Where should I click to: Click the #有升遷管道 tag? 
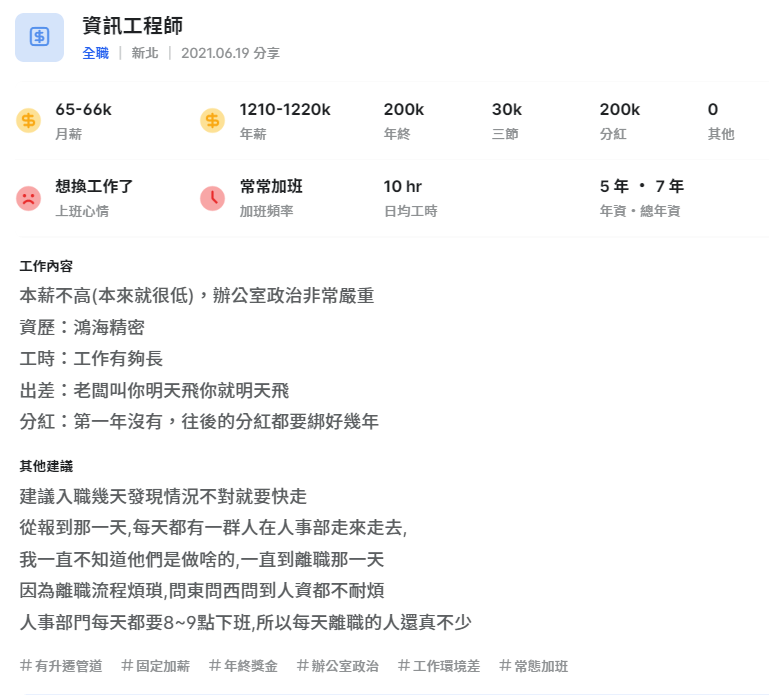(x=61, y=666)
